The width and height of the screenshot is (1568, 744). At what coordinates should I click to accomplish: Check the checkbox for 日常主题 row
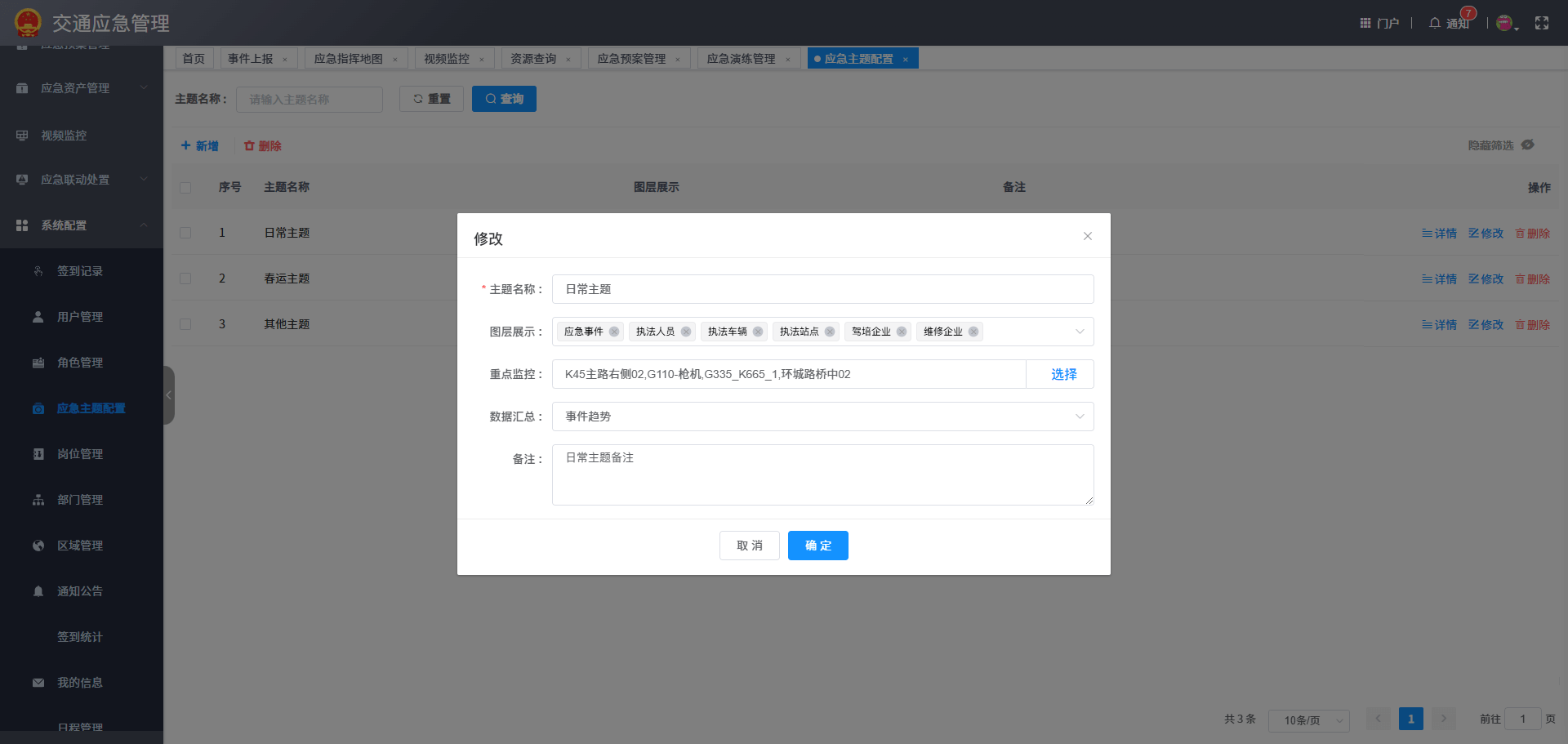pyautogui.click(x=185, y=232)
